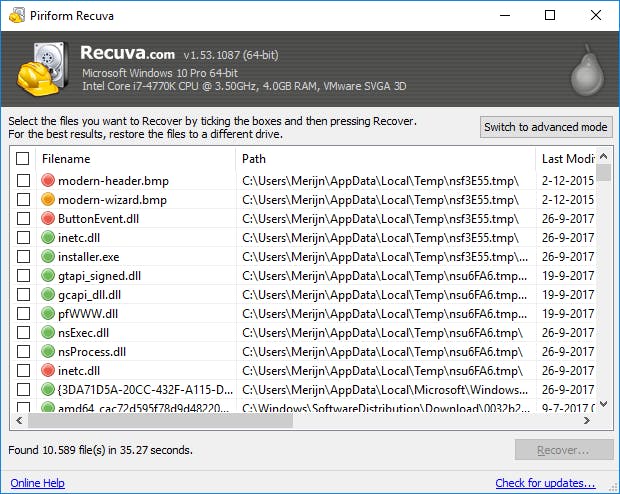Click the red status icon for ButtonEvent.dll
Image resolution: width=620 pixels, height=494 pixels.
click(48, 219)
